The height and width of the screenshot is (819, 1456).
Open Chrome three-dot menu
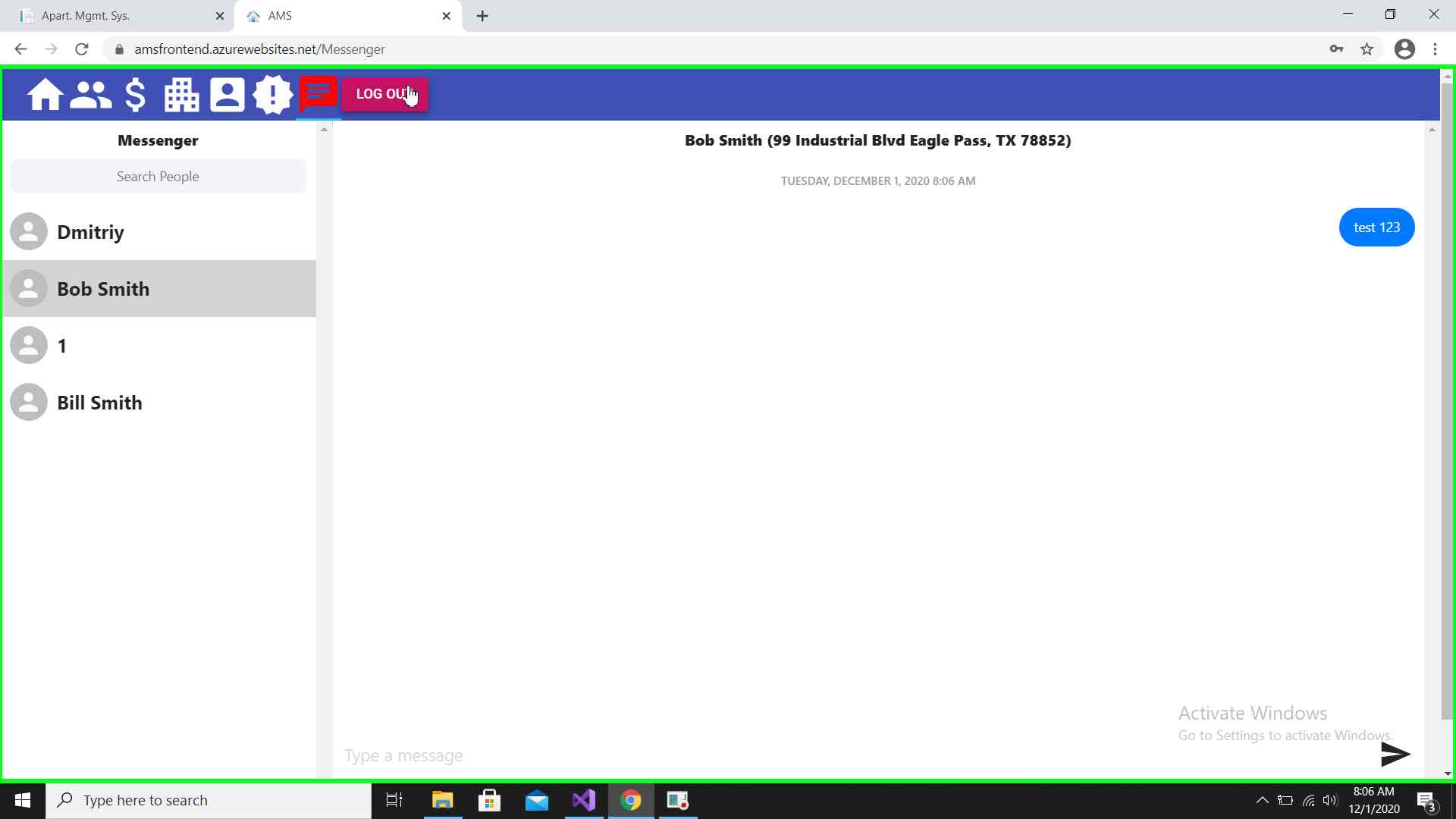(x=1436, y=49)
